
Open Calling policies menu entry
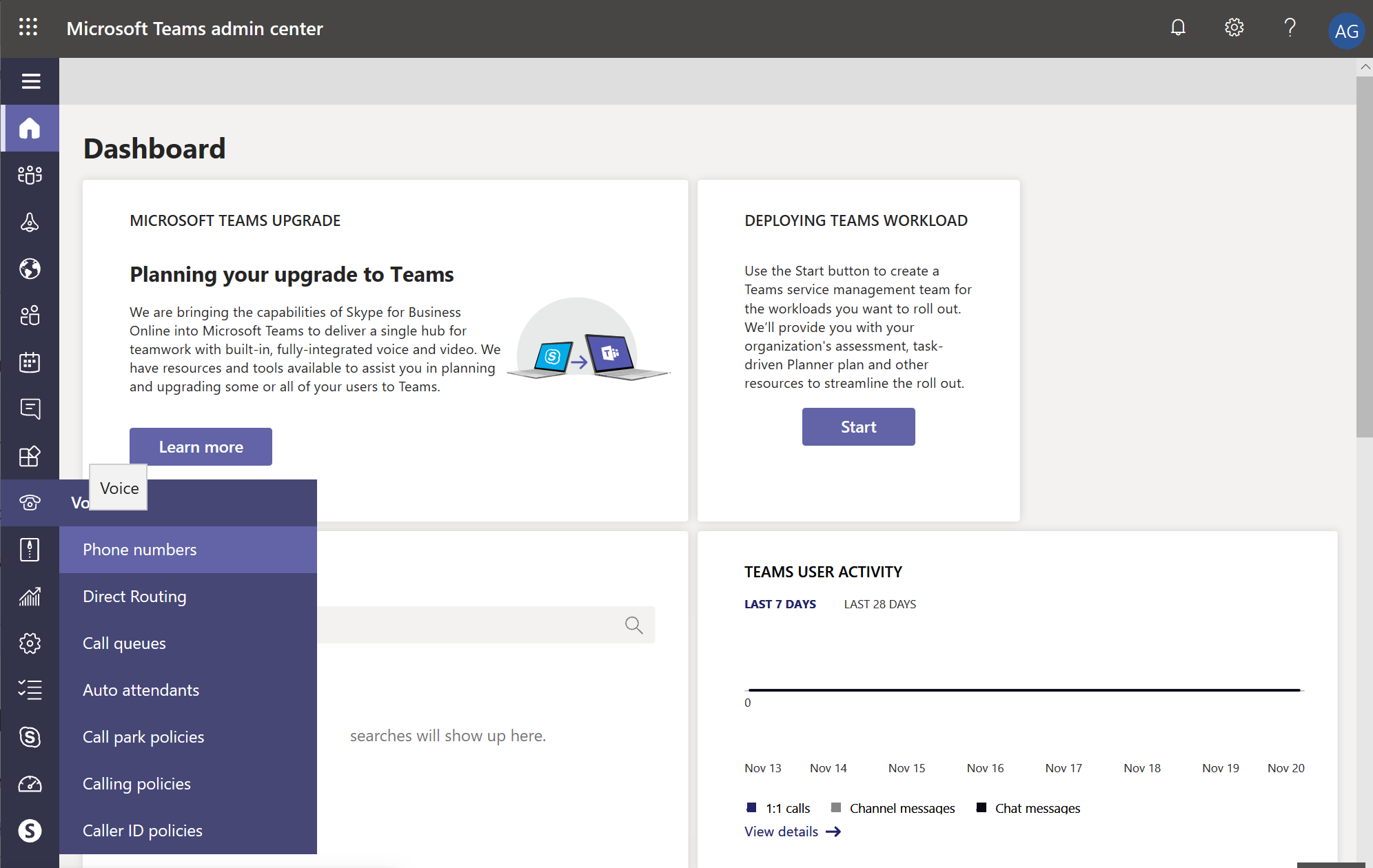pyautogui.click(x=188, y=784)
